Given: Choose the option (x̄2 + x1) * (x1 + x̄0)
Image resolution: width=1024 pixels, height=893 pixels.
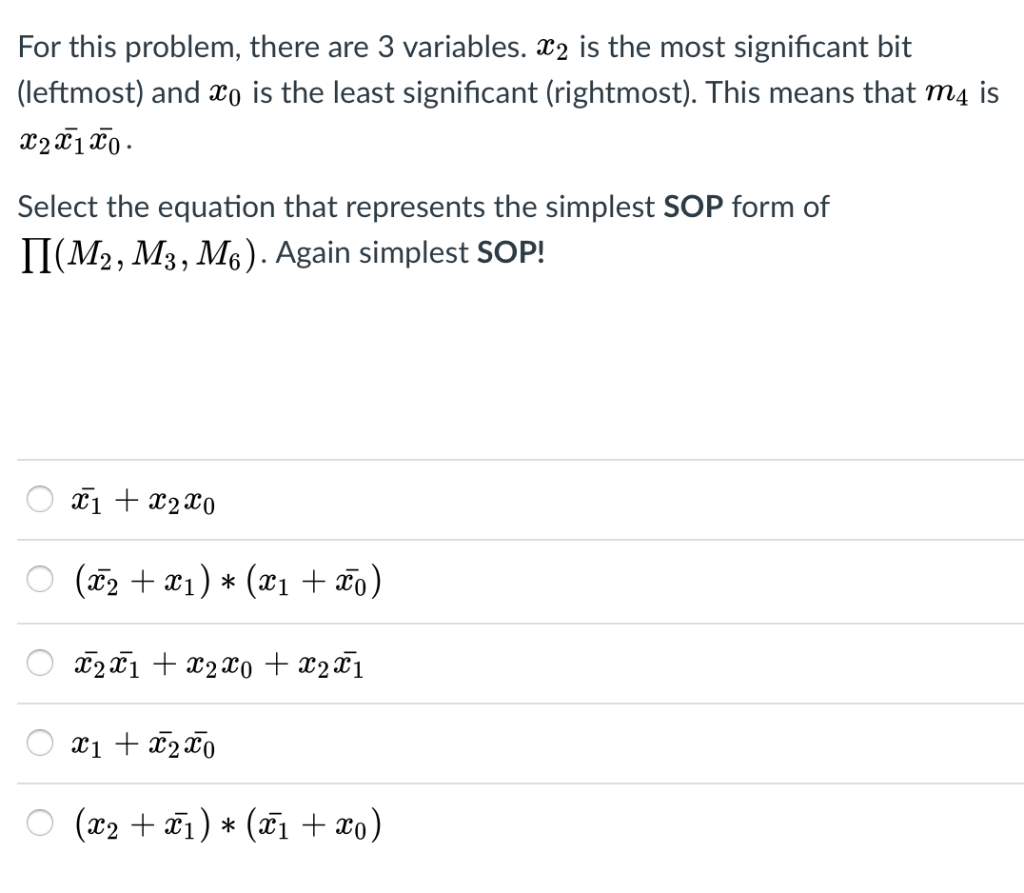Looking at the screenshot, I should (x=39, y=581).
